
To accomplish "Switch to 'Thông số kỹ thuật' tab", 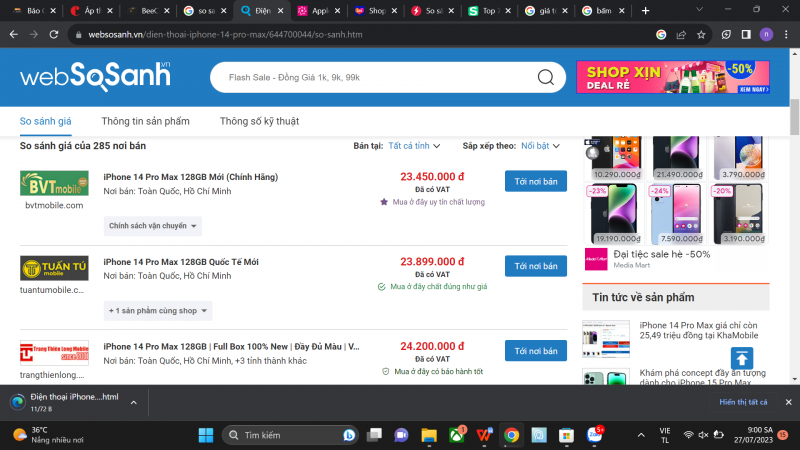I will tap(259, 121).
